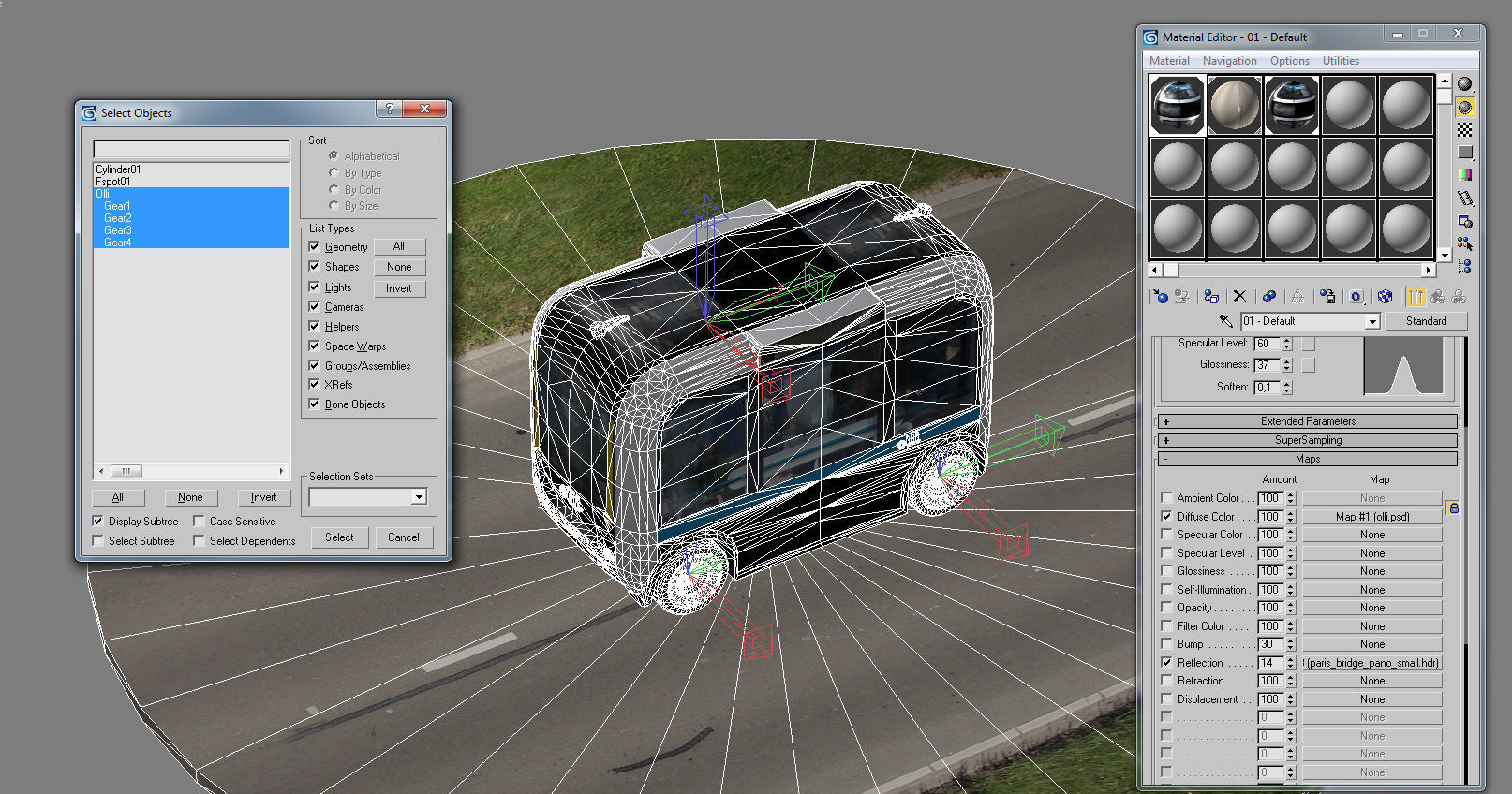Click Reset Map/Mtl to Default X icon
Image resolution: width=1512 pixels, height=794 pixels.
pos(1239,297)
